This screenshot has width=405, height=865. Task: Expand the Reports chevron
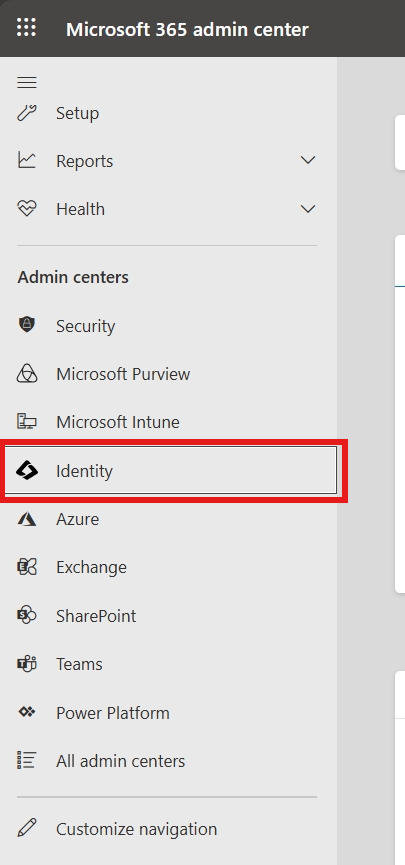[307, 161]
